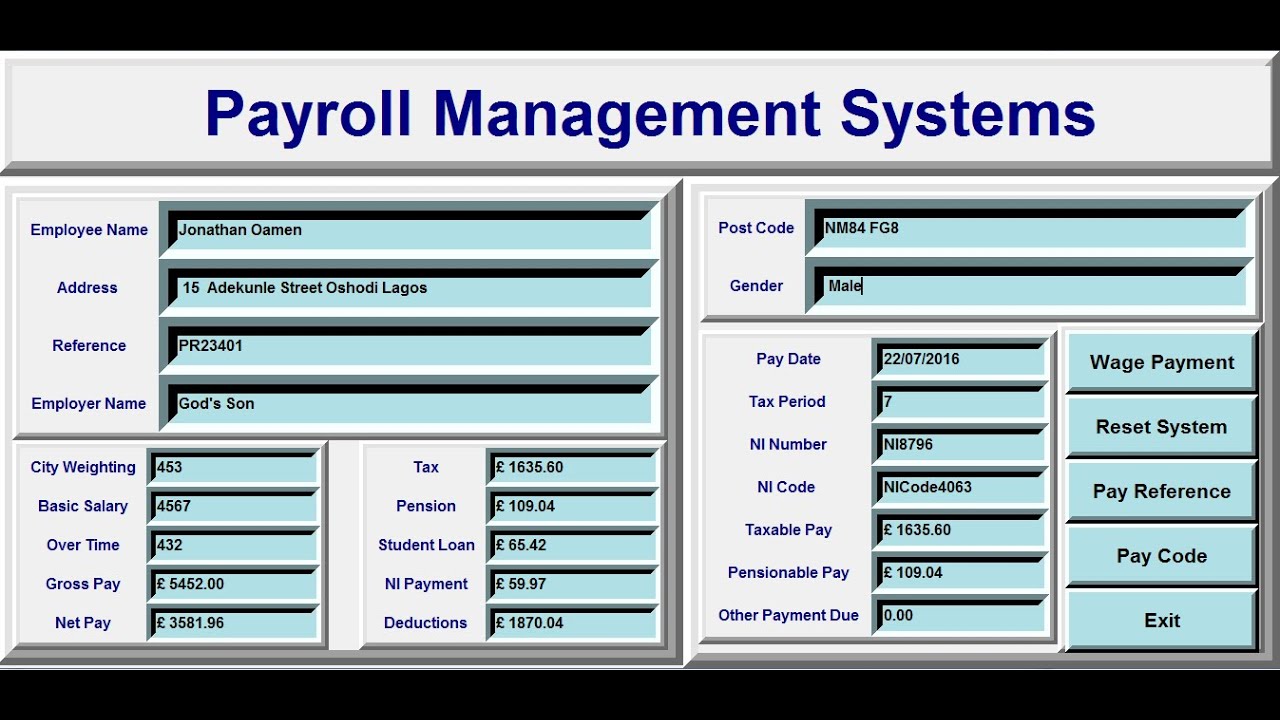1280x720 pixels.
Task: Click the Employee Name label
Action: click(89, 230)
